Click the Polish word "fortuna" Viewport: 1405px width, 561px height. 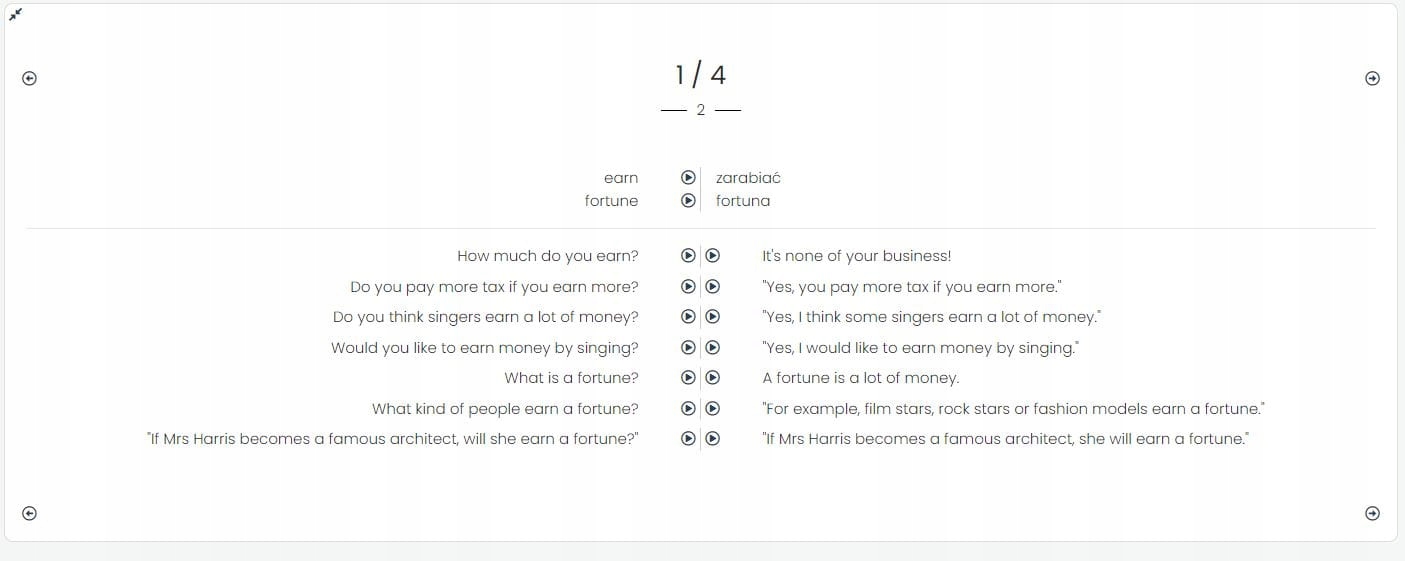[x=743, y=201]
